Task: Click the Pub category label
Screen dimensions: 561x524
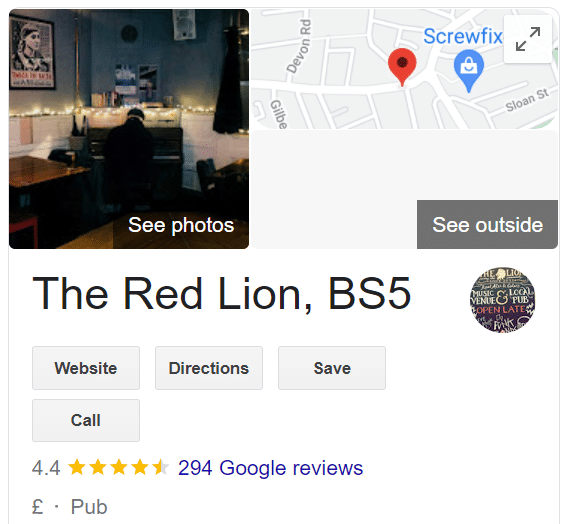Action: 89,507
